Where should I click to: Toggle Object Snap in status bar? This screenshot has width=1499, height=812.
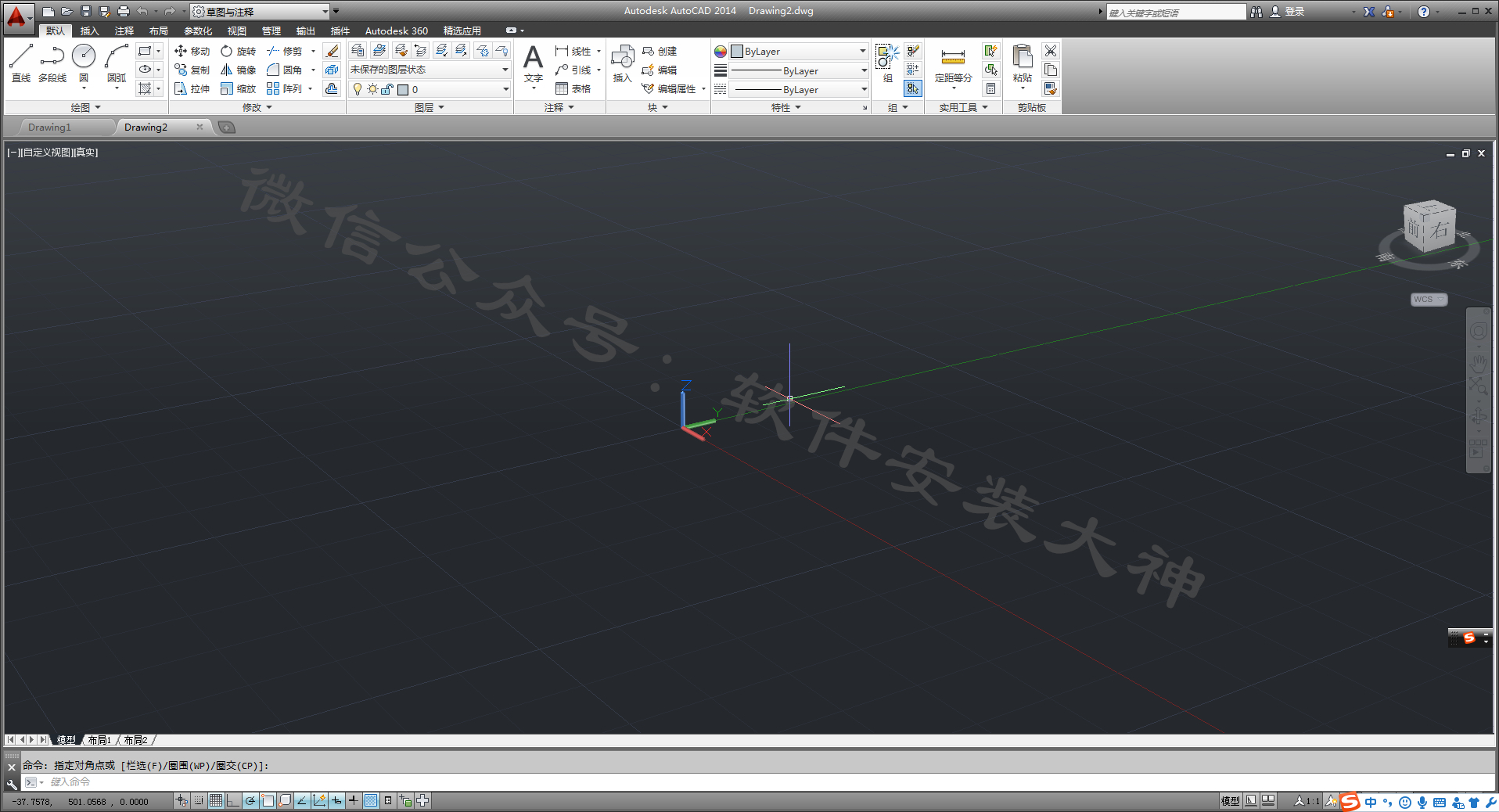click(x=268, y=800)
